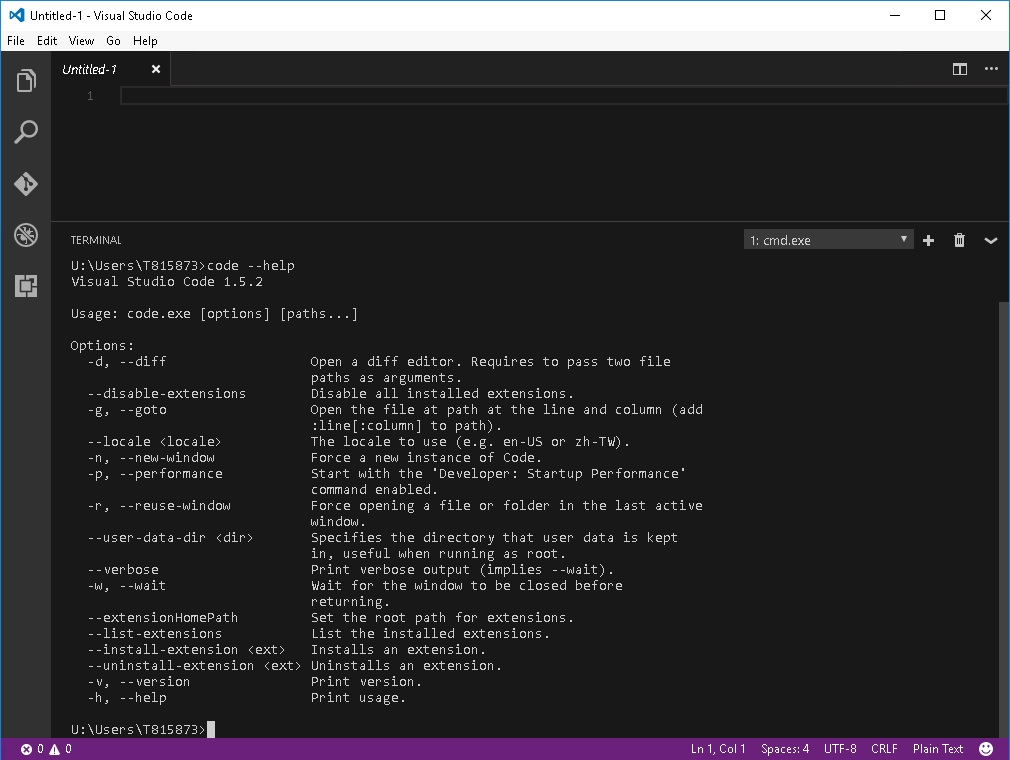Change language mode via Plain Text

coord(937,748)
